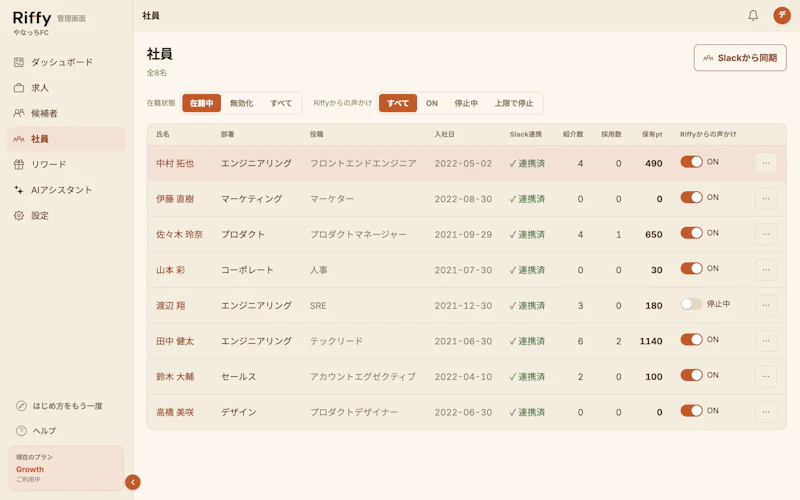Click the 入社日 column header

click(444, 134)
